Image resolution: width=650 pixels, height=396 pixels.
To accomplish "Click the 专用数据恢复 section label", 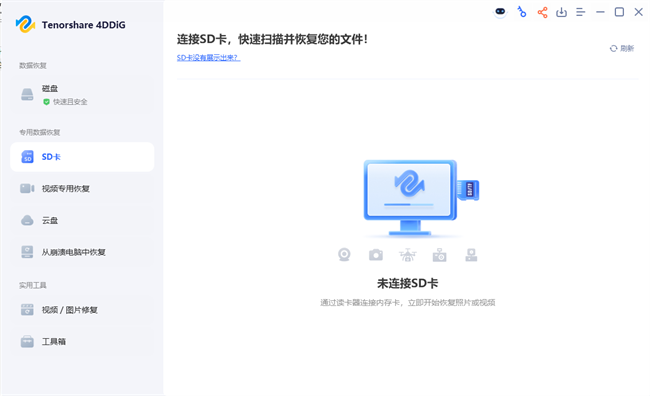I will [39, 132].
